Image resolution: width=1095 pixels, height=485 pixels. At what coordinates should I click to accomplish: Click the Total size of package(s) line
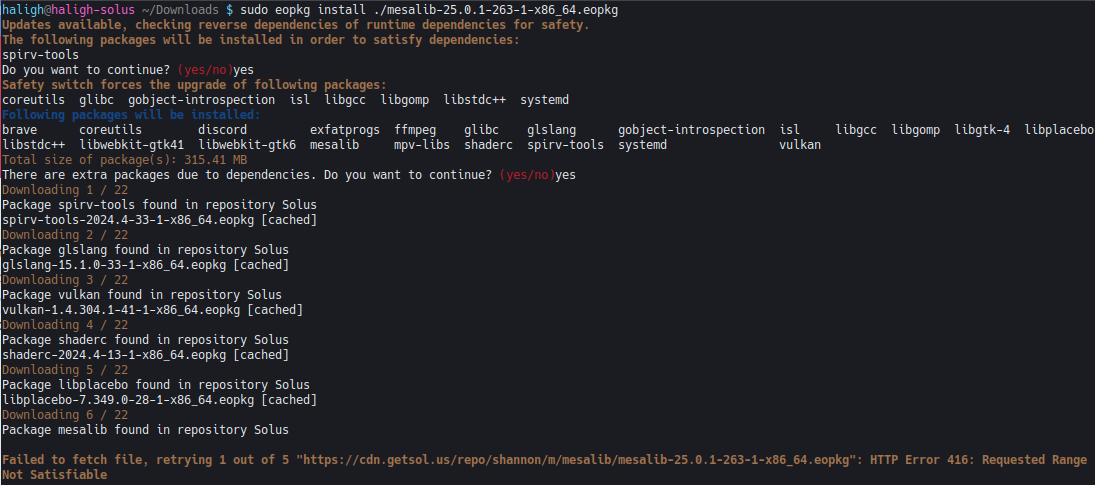[124, 160]
